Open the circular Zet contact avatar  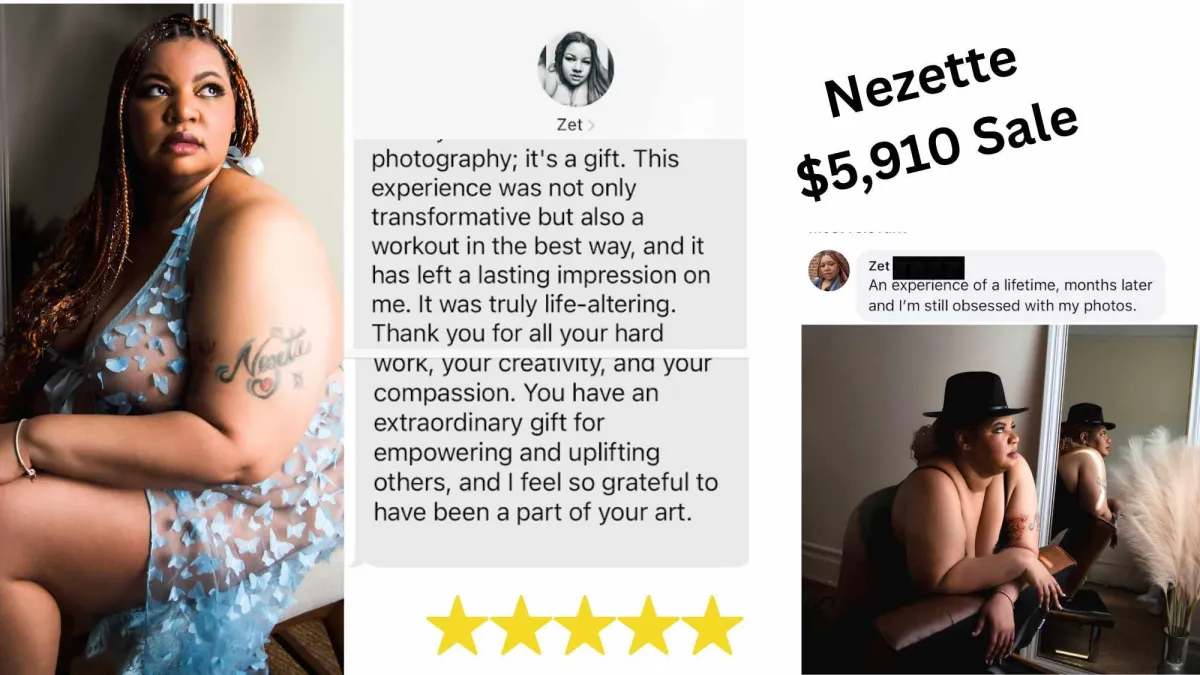tap(576, 68)
